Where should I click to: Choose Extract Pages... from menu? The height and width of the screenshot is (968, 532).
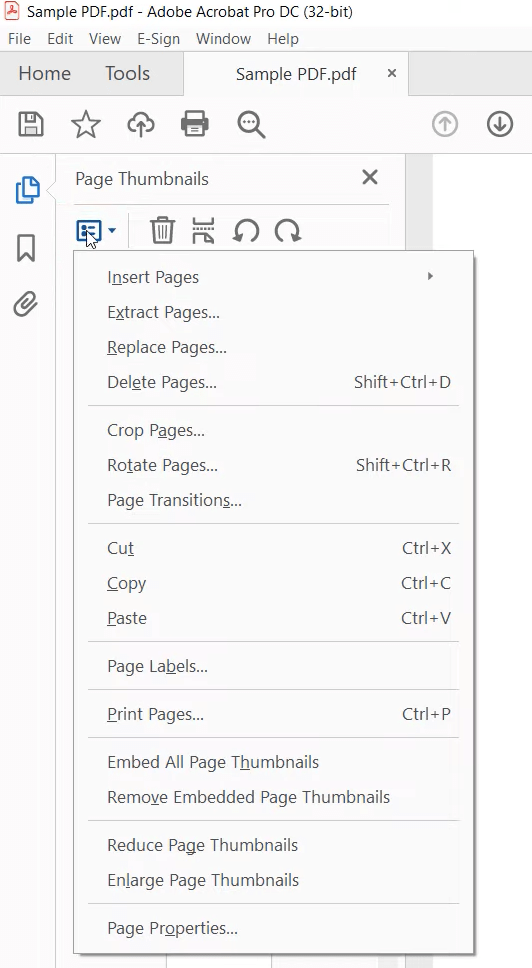coord(273,312)
